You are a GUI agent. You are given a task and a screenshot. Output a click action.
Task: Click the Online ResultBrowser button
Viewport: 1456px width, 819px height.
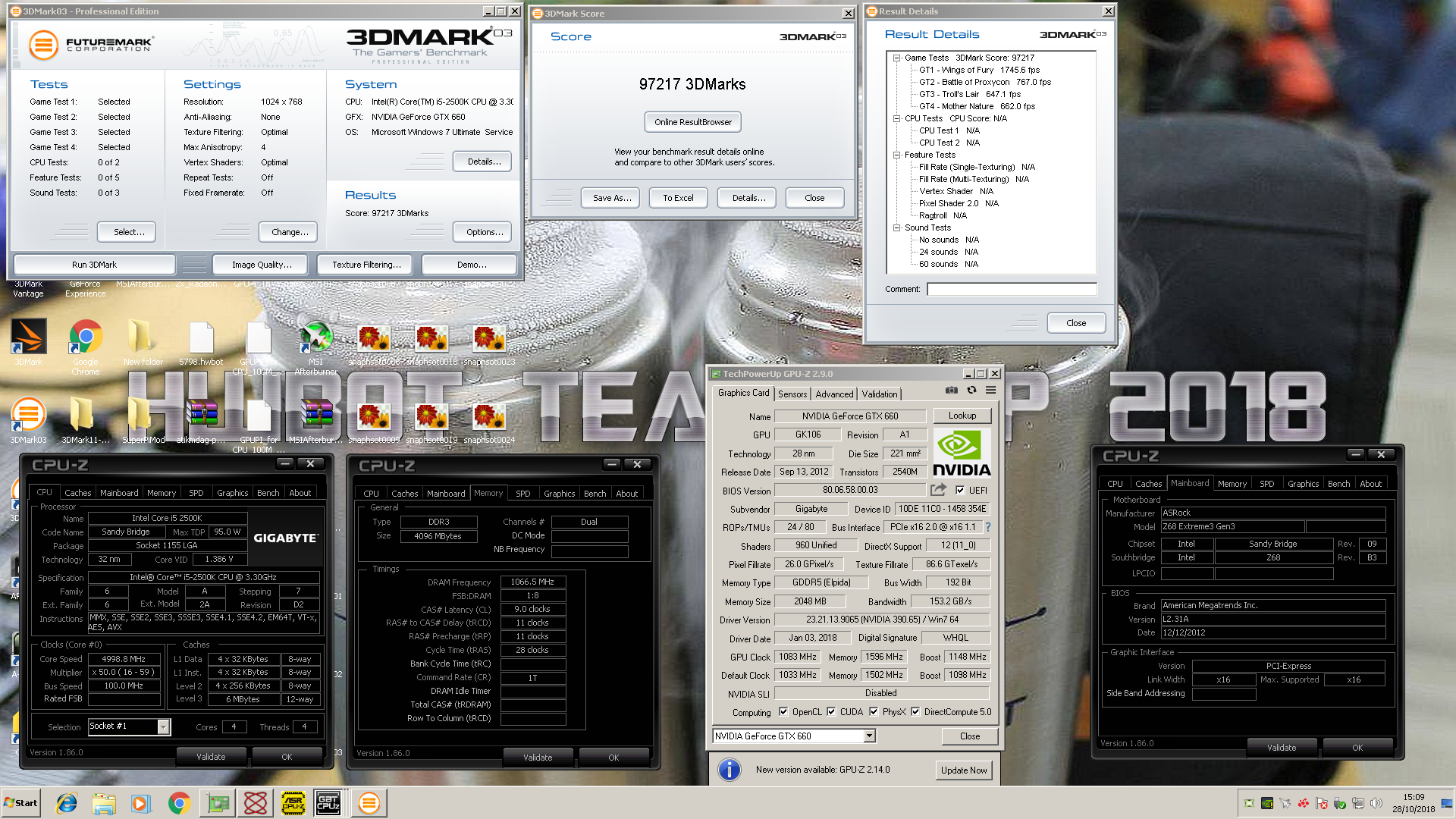[693, 122]
